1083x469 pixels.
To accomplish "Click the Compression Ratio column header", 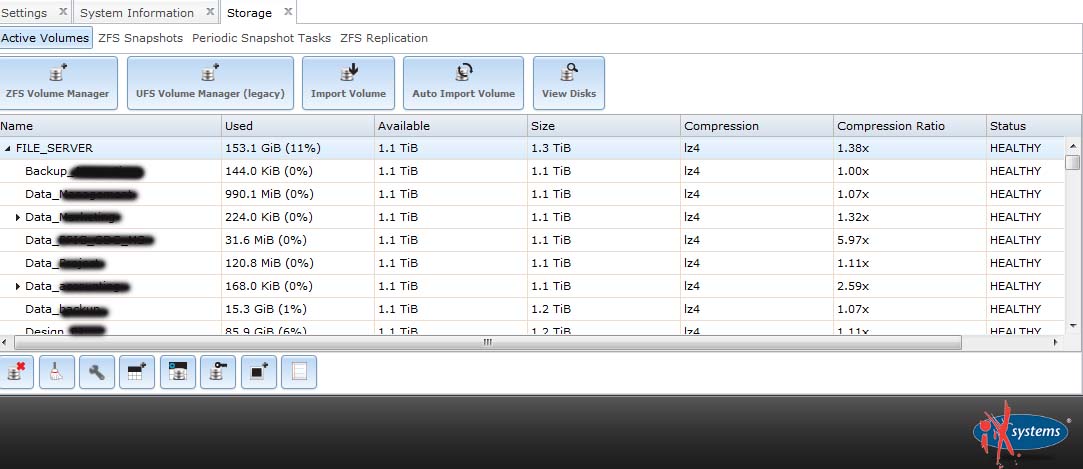I will pos(910,126).
